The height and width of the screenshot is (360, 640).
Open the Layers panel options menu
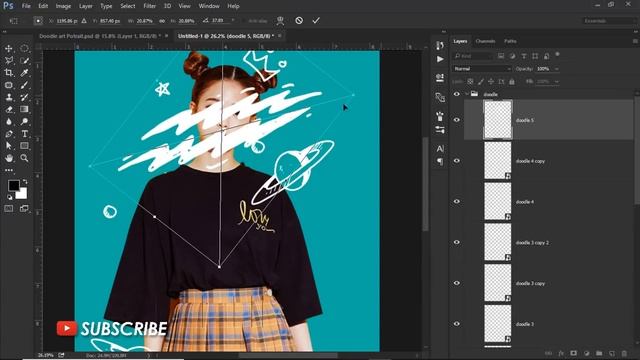pos(635,41)
